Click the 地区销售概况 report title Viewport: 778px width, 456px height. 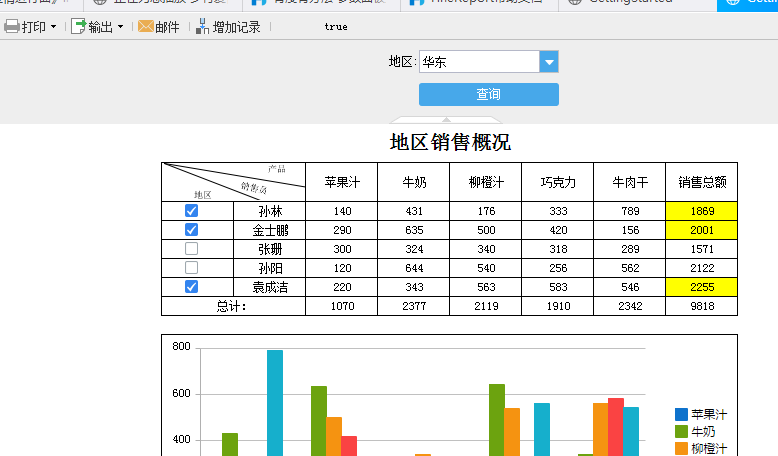[x=450, y=142]
